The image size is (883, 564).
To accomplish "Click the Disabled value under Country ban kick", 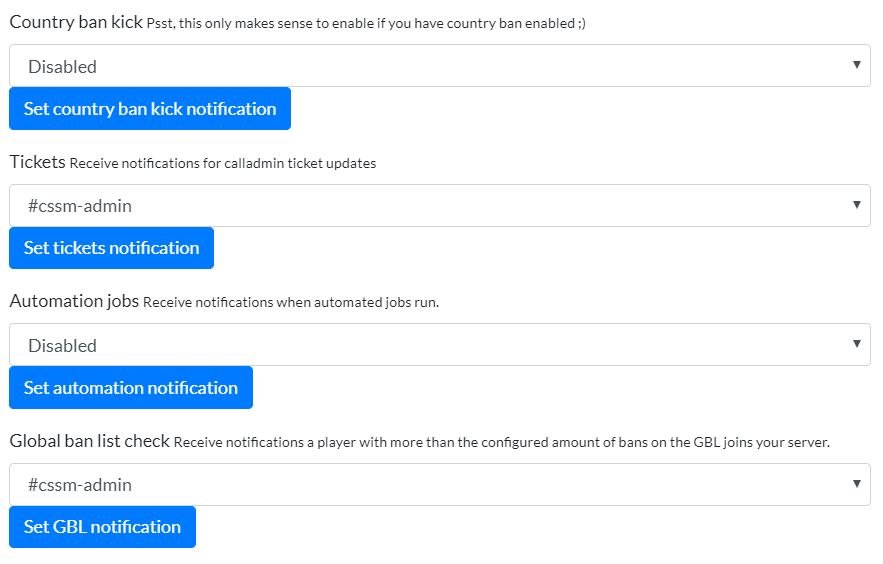I will pos(63,66).
